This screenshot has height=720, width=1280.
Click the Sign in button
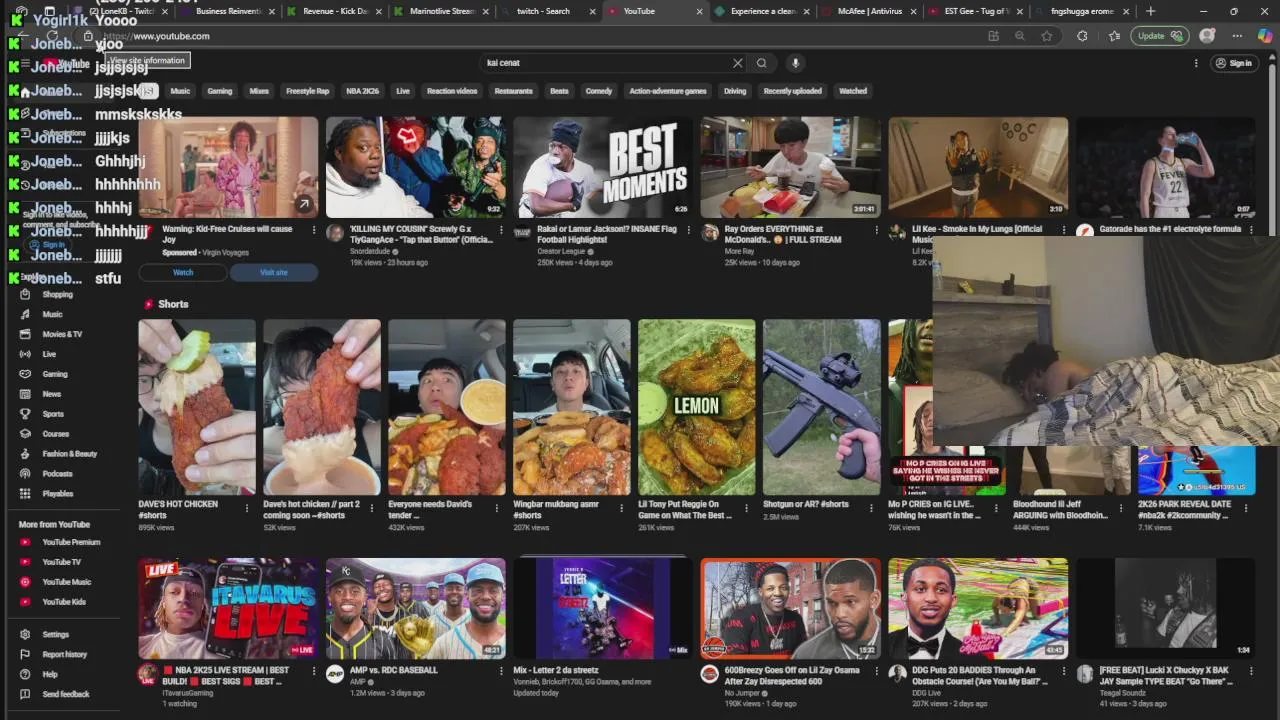pyautogui.click(x=1234, y=63)
